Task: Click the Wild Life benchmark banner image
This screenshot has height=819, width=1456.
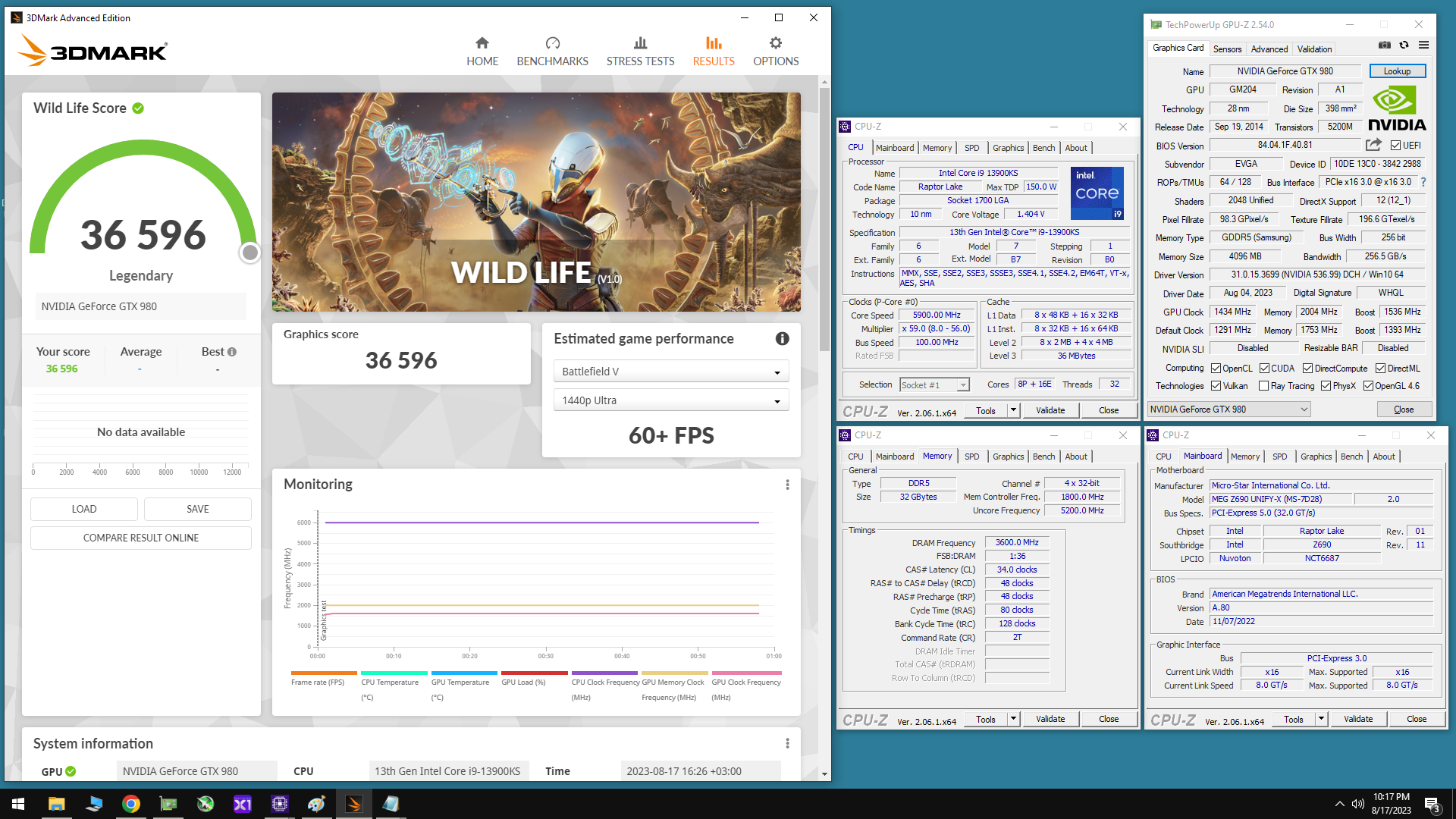Action: click(536, 202)
